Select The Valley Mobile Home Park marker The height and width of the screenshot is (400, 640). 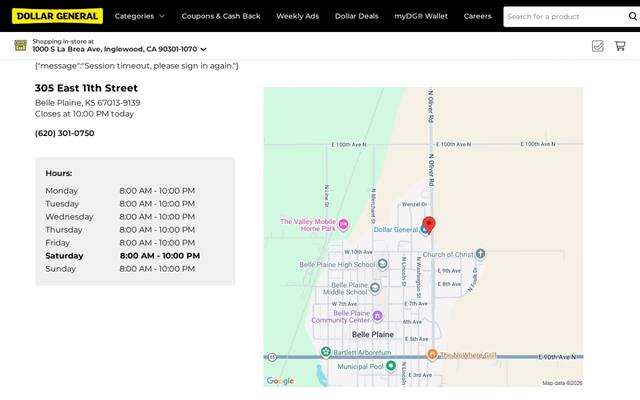coord(344,224)
